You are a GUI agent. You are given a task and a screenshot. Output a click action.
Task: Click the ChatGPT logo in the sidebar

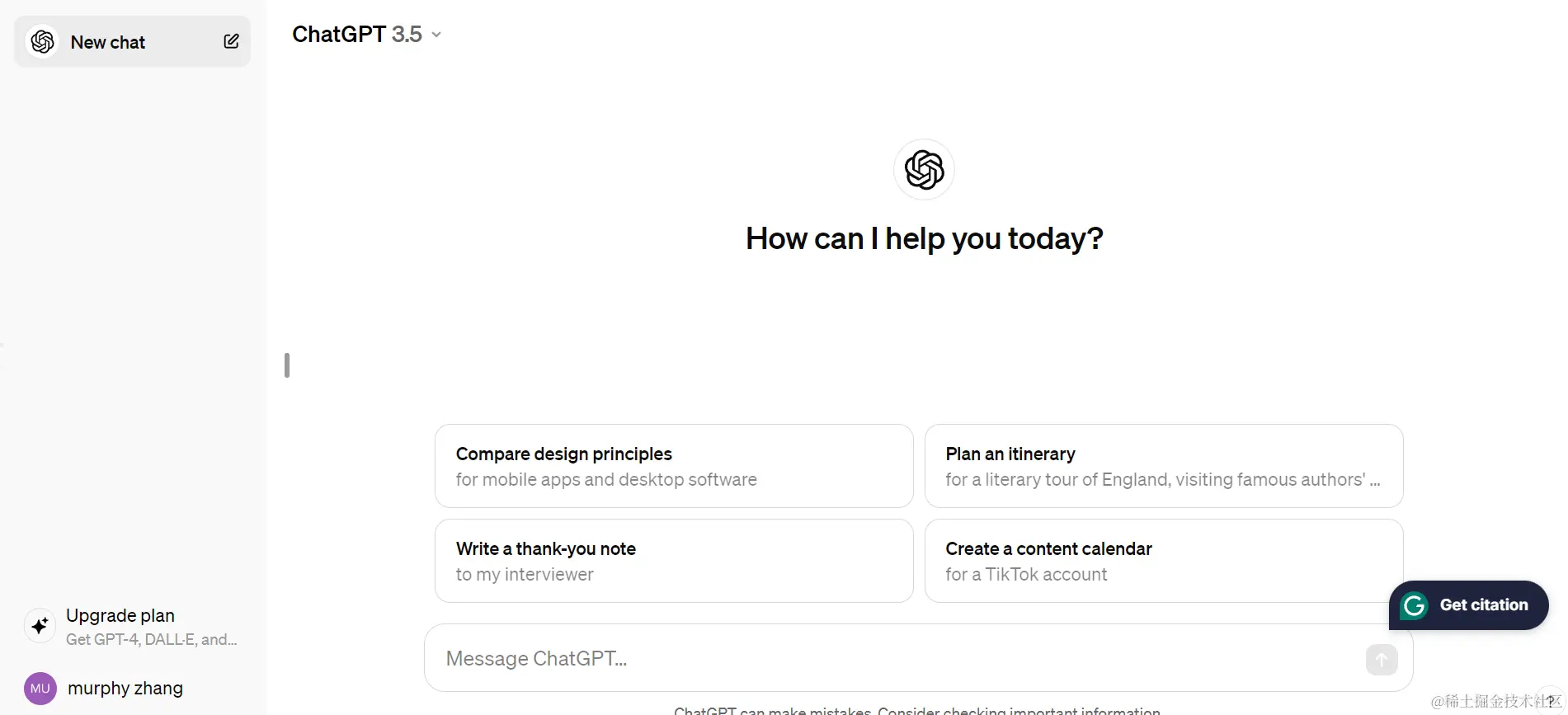pyautogui.click(x=42, y=41)
